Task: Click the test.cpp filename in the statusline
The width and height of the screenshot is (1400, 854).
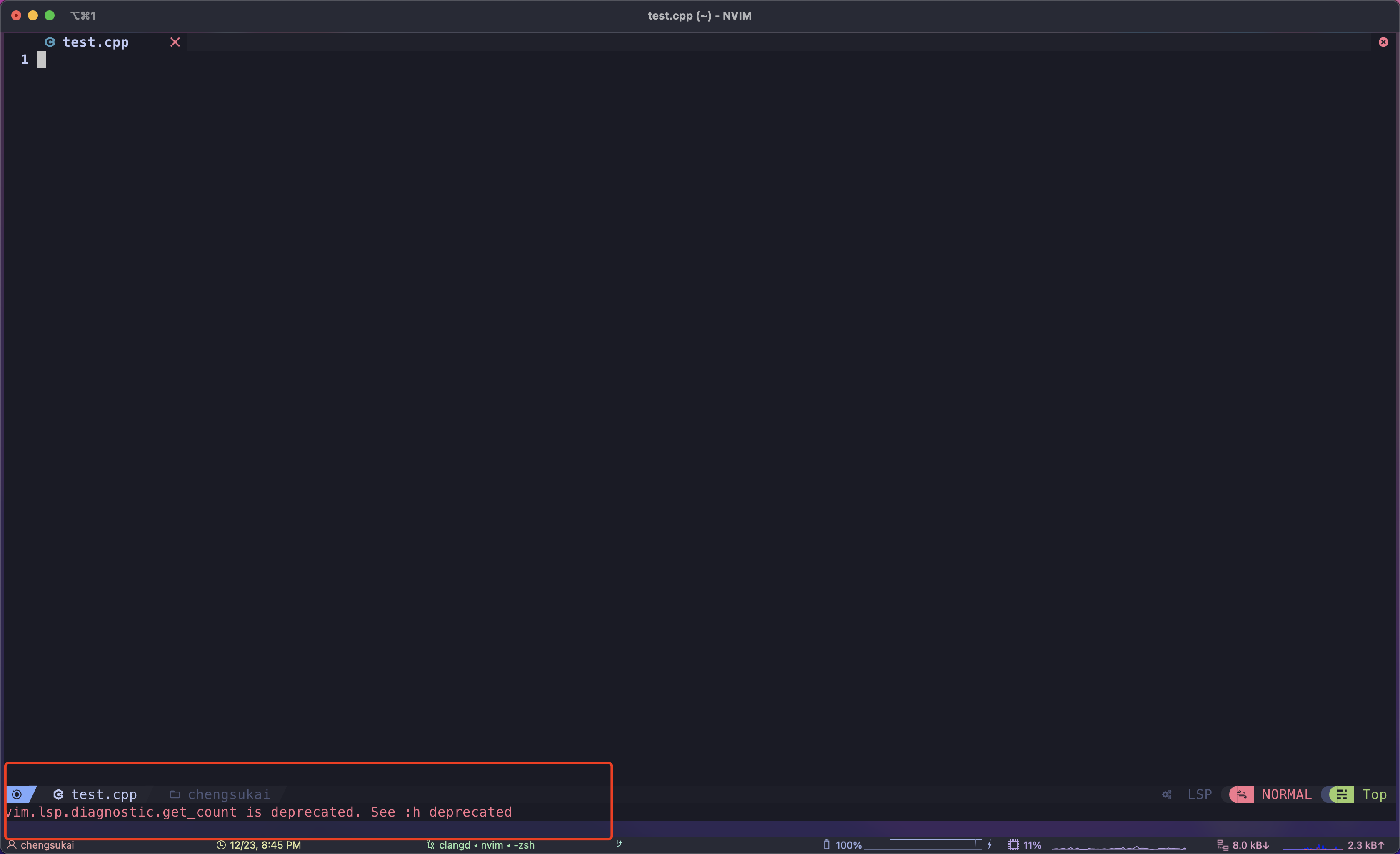Action: [104, 794]
